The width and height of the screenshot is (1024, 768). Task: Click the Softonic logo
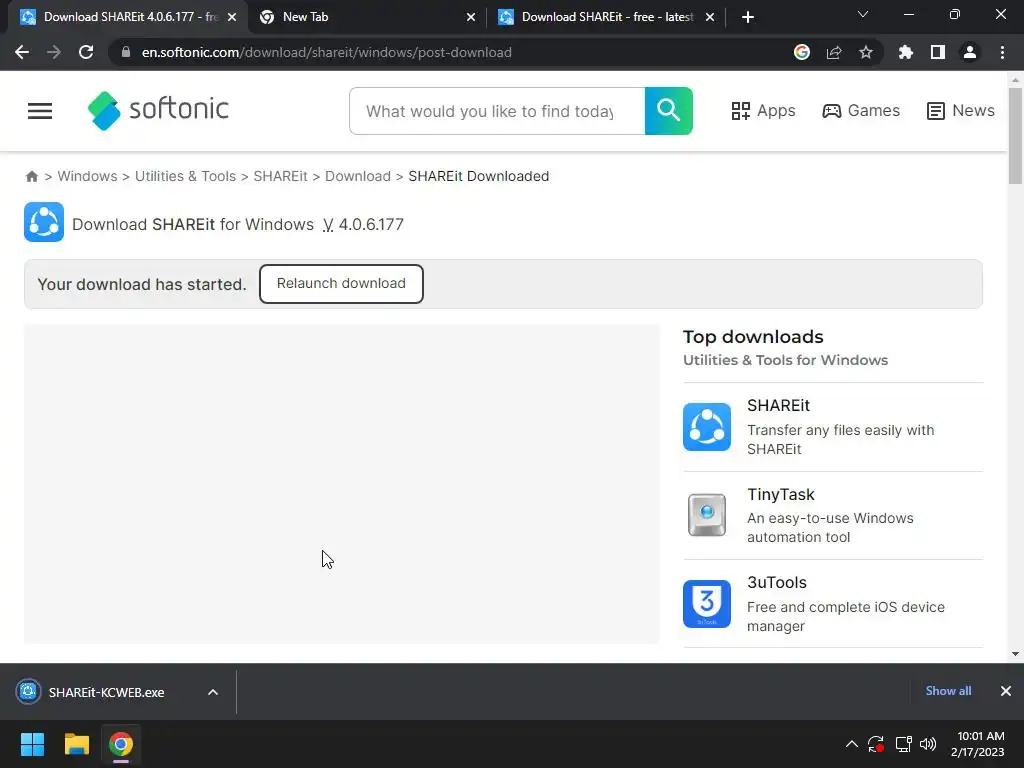coord(158,110)
